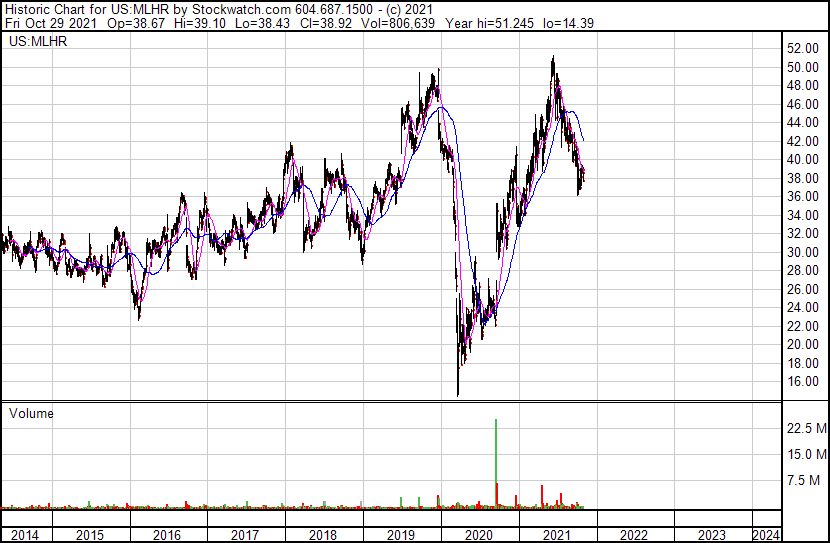Image resolution: width=830 pixels, height=543 pixels.
Task: Click the 22.00 price axis value
Action: click(x=803, y=326)
